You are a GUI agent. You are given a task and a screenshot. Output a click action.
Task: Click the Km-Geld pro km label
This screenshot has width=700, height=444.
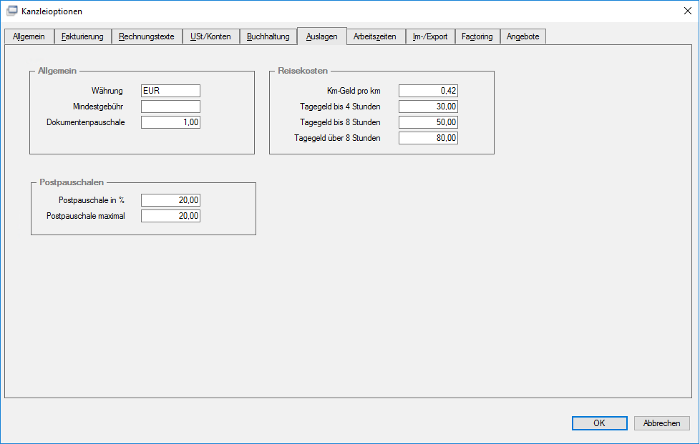tap(354, 91)
